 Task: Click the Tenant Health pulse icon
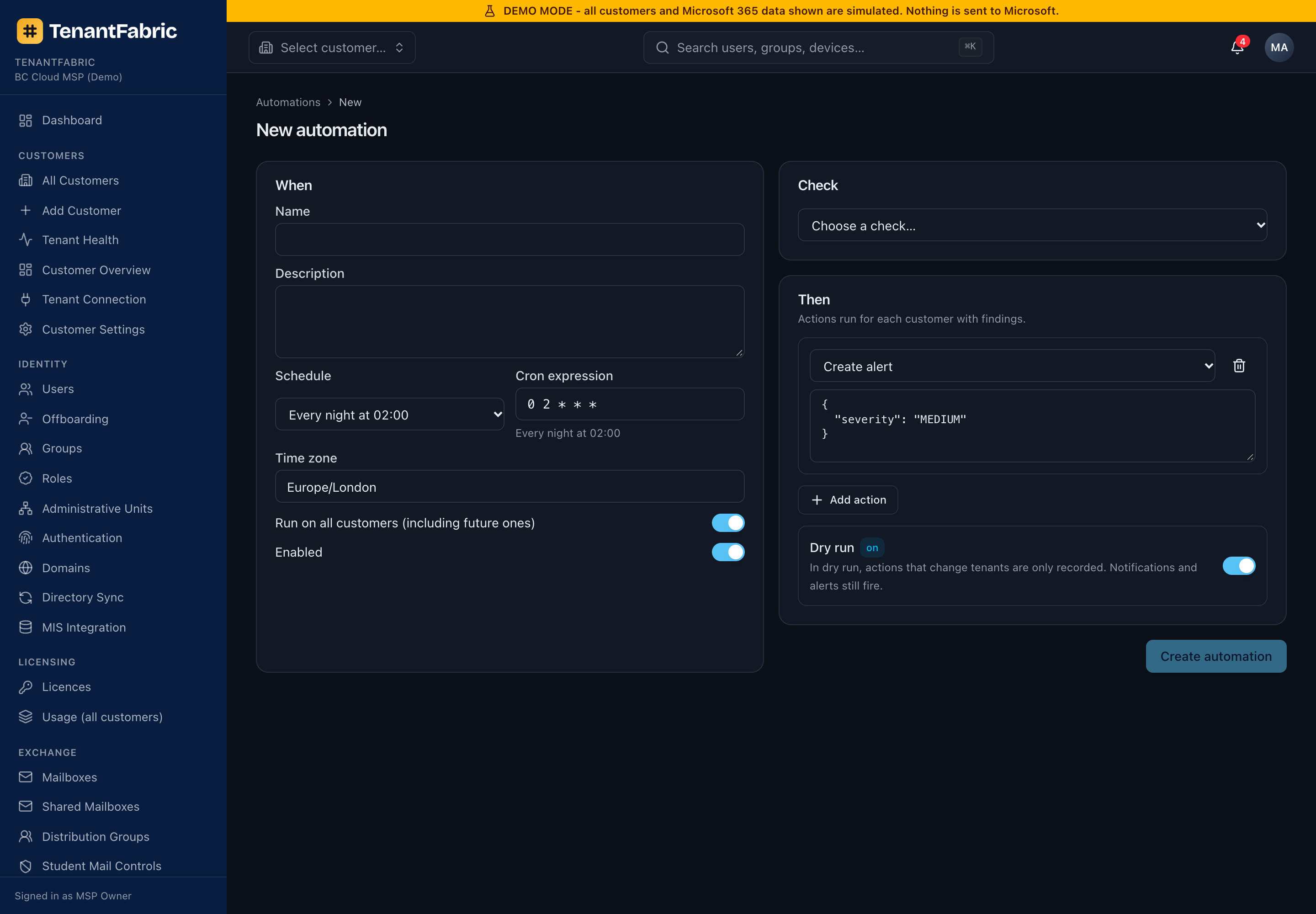[x=25, y=239]
